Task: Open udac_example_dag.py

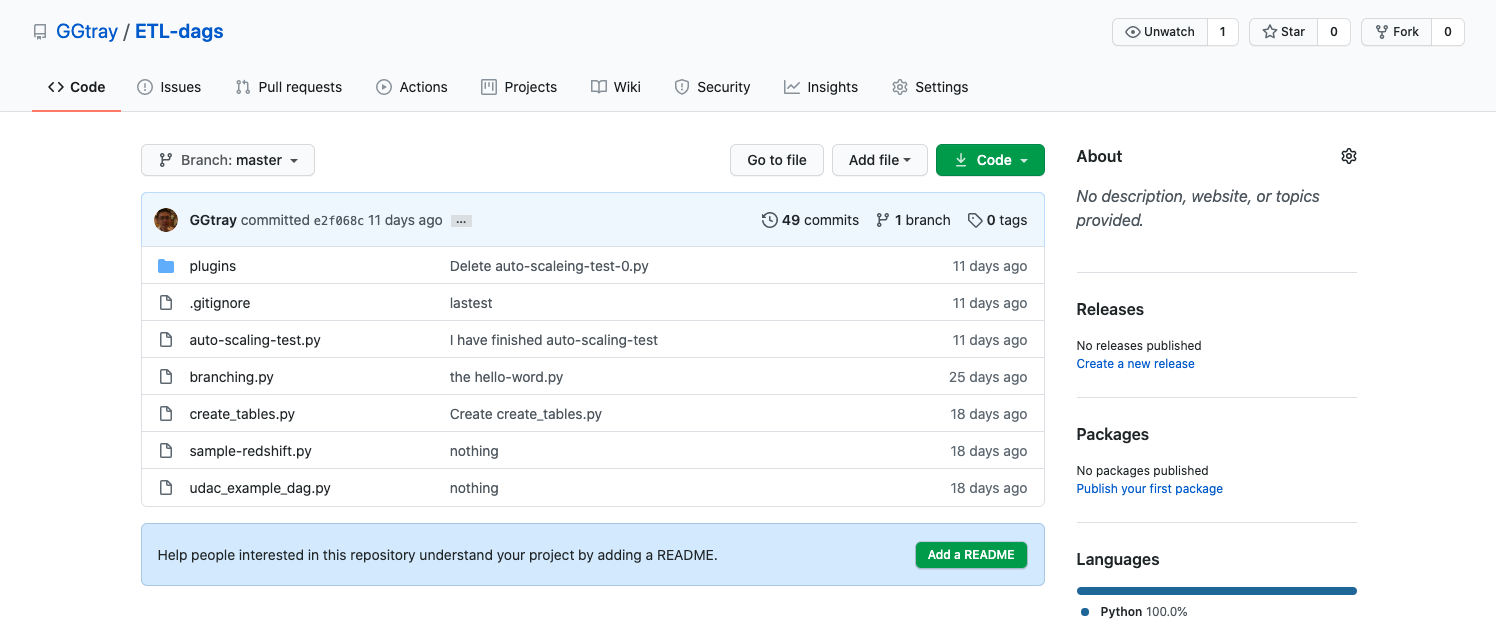Action: [260, 488]
